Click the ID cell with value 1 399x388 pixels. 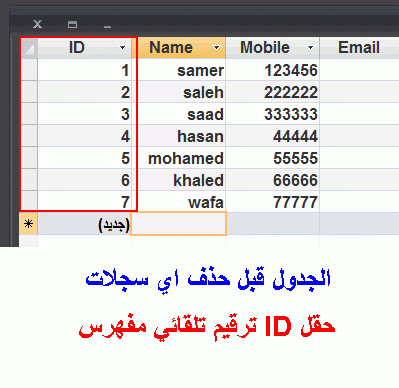pos(85,70)
